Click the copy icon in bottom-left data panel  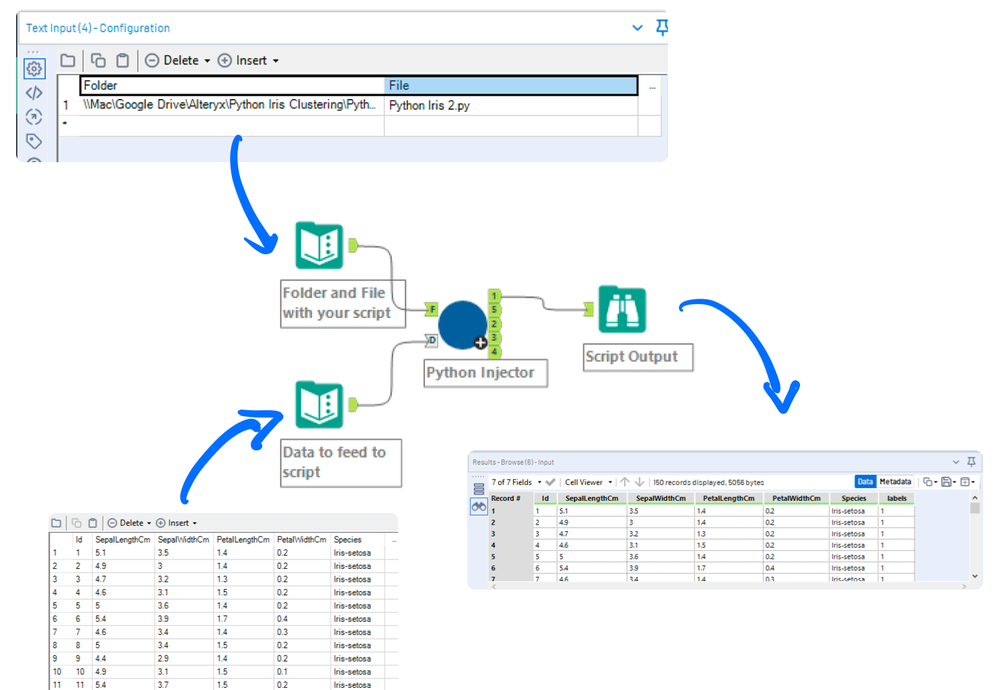tap(76, 523)
